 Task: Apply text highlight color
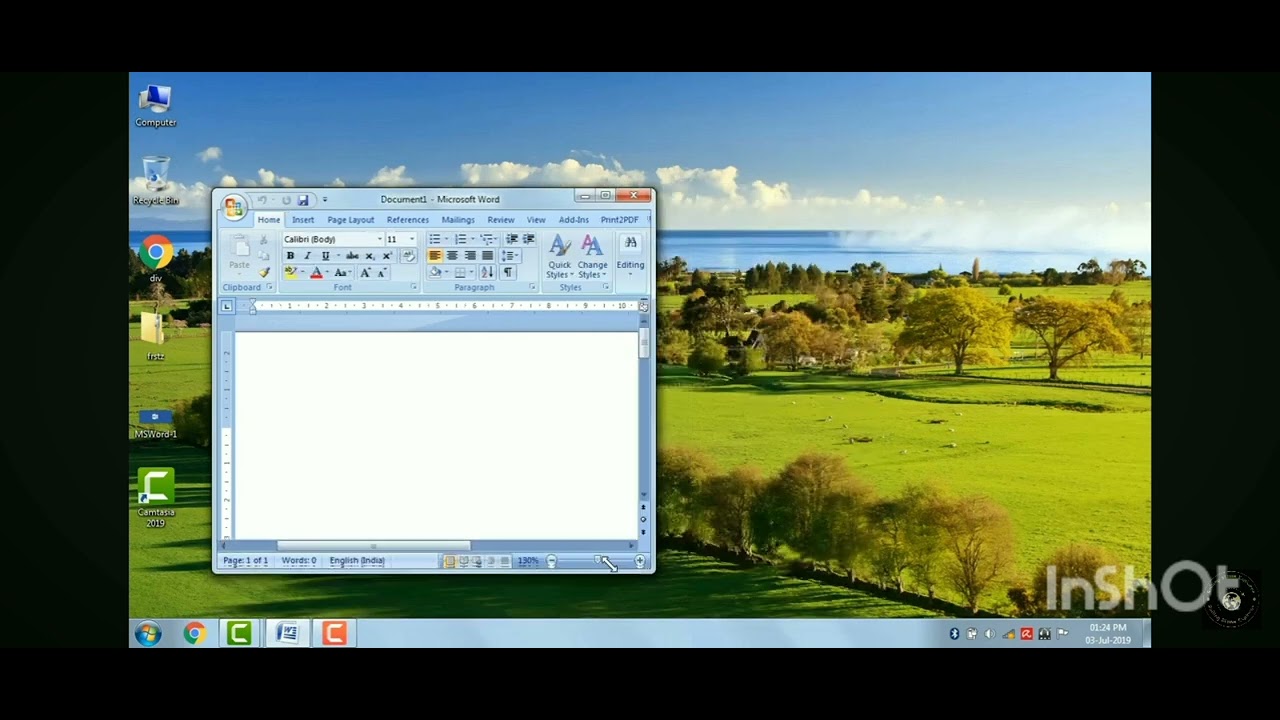tap(291, 272)
